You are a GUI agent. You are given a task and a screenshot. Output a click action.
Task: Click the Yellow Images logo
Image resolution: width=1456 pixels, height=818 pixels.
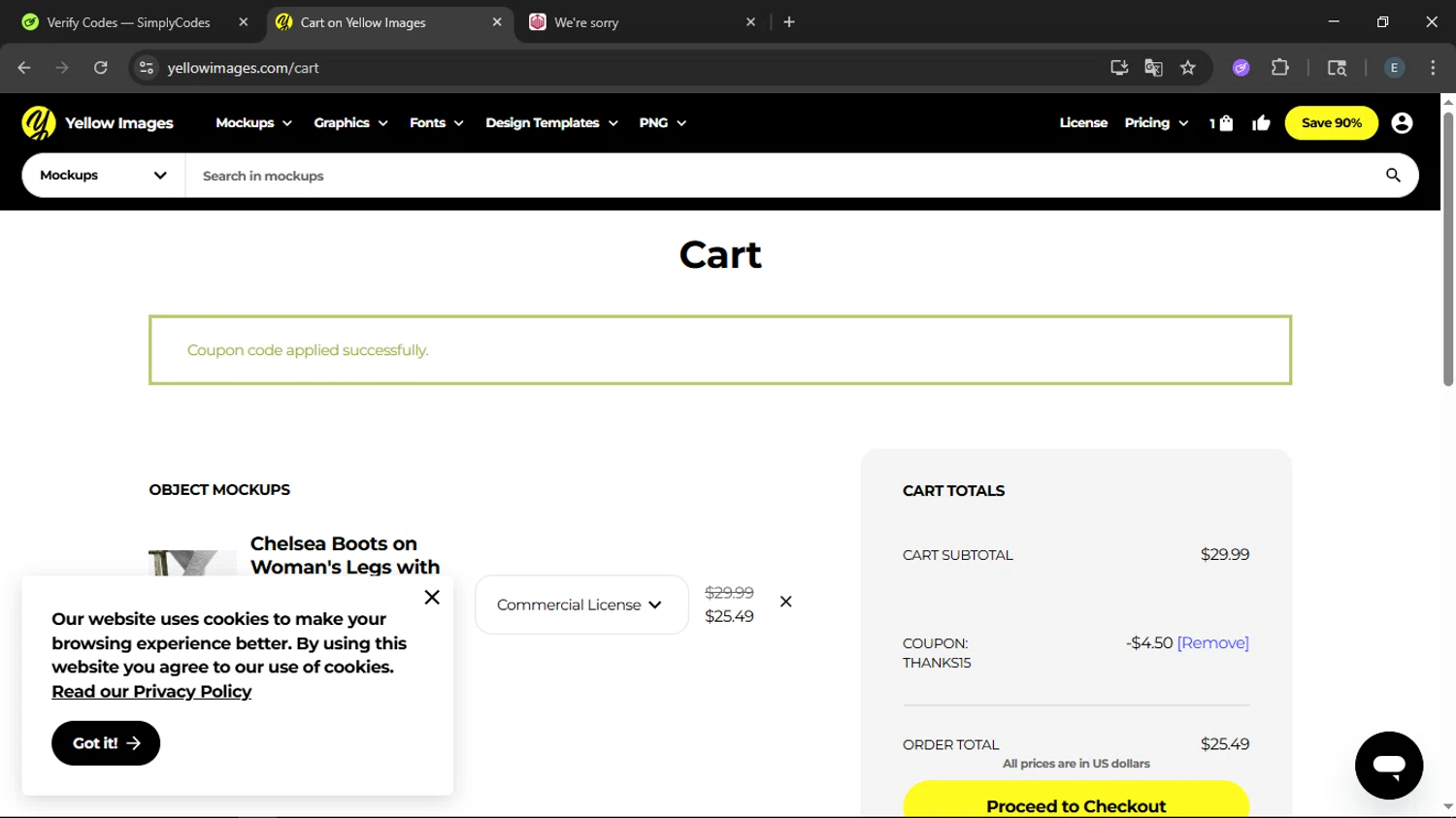(x=97, y=123)
